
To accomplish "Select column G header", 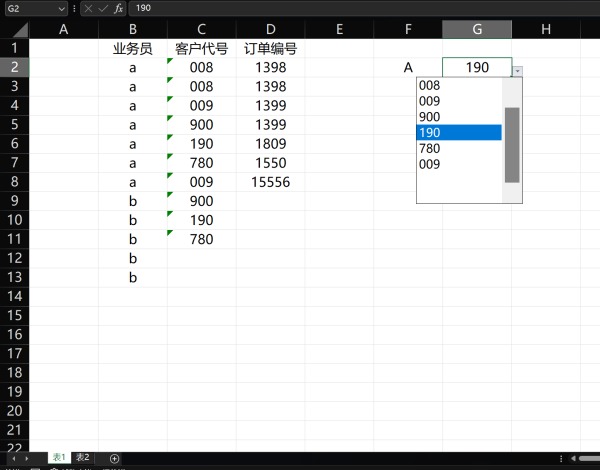I will tap(477, 29).
